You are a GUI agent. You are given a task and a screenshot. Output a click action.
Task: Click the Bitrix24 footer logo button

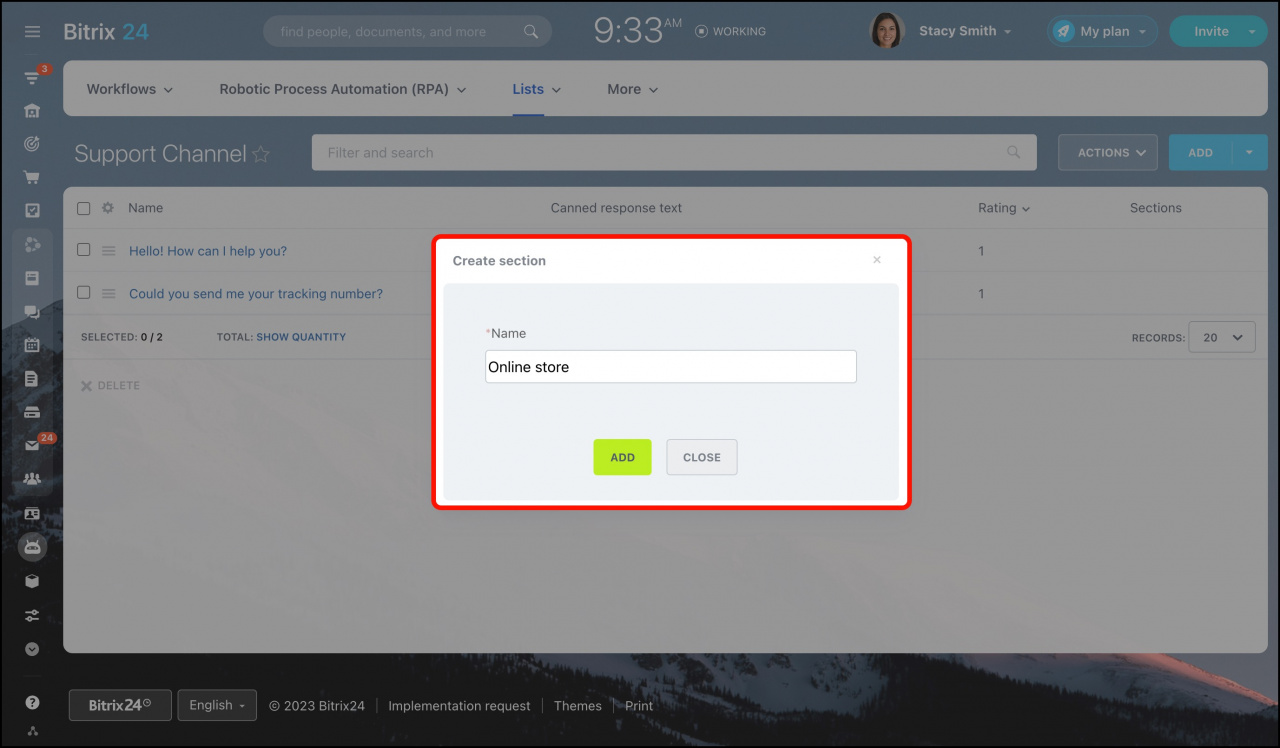click(120, 705)
